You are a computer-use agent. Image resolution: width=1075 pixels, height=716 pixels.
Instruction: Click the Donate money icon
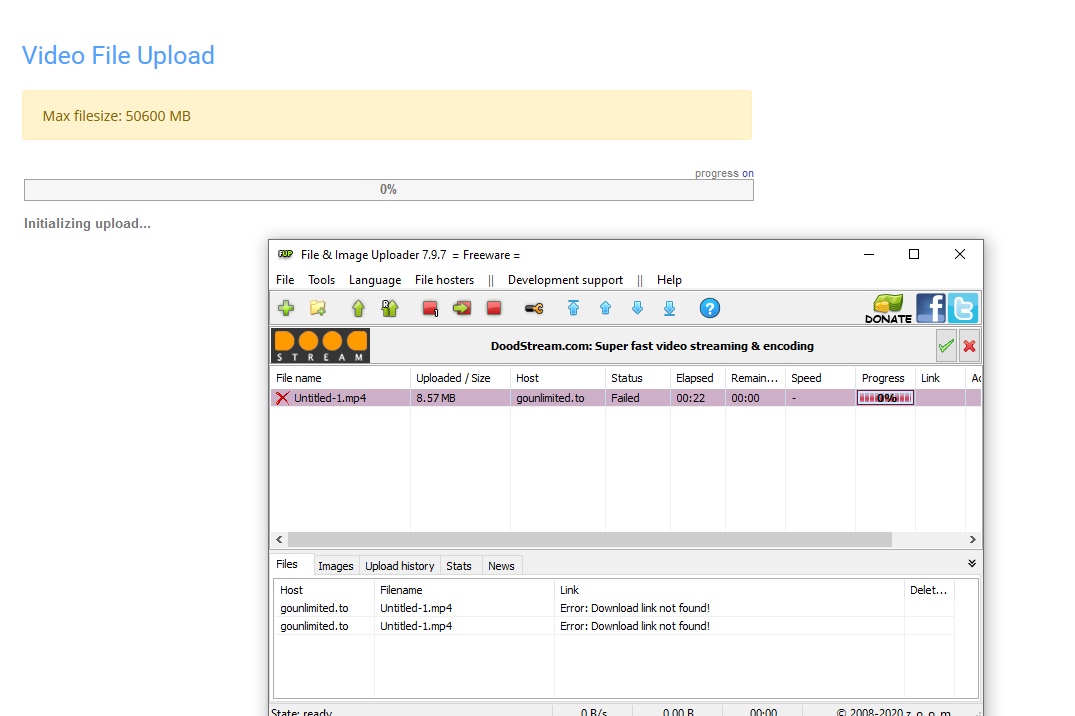(888, 308)
